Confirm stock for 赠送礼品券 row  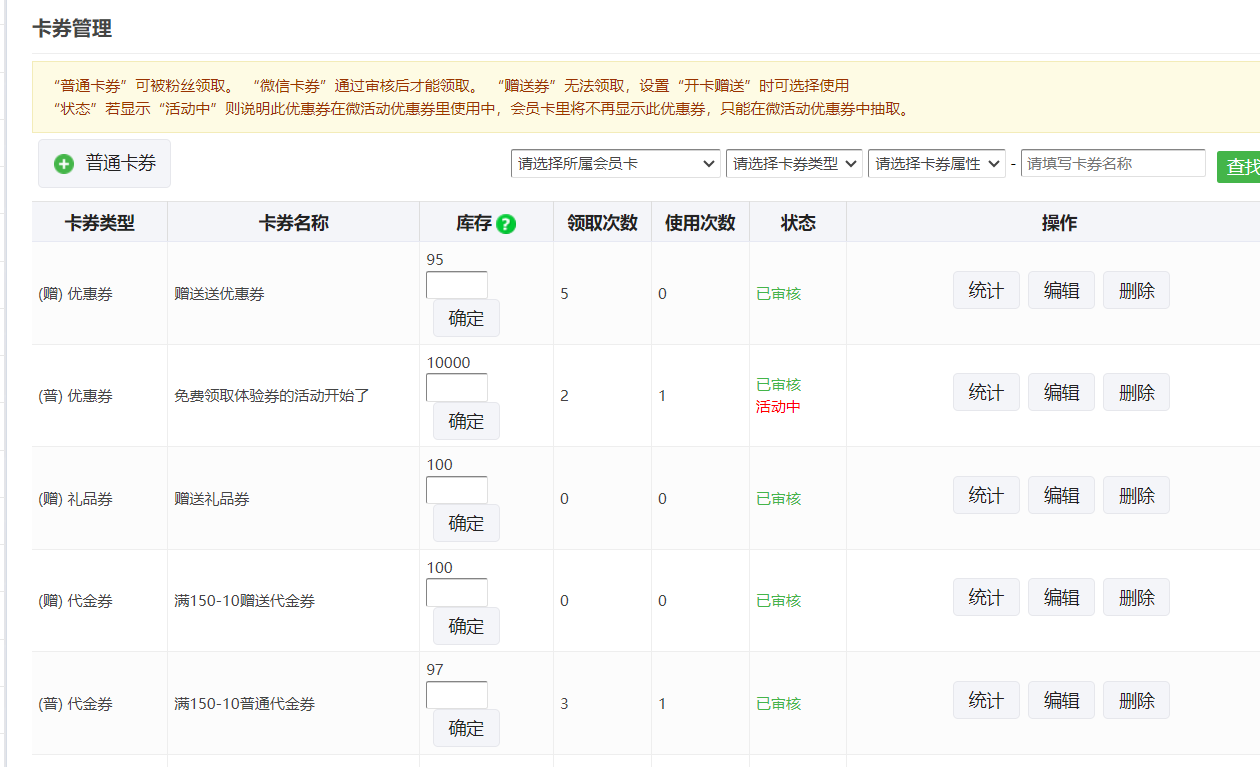click(466, 523)
